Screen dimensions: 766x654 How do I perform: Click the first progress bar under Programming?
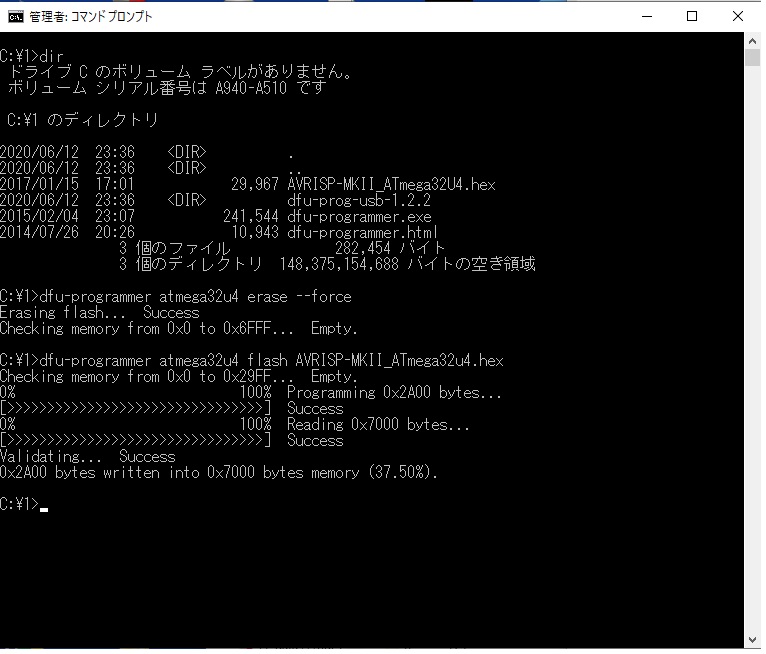tap(135, 408)
